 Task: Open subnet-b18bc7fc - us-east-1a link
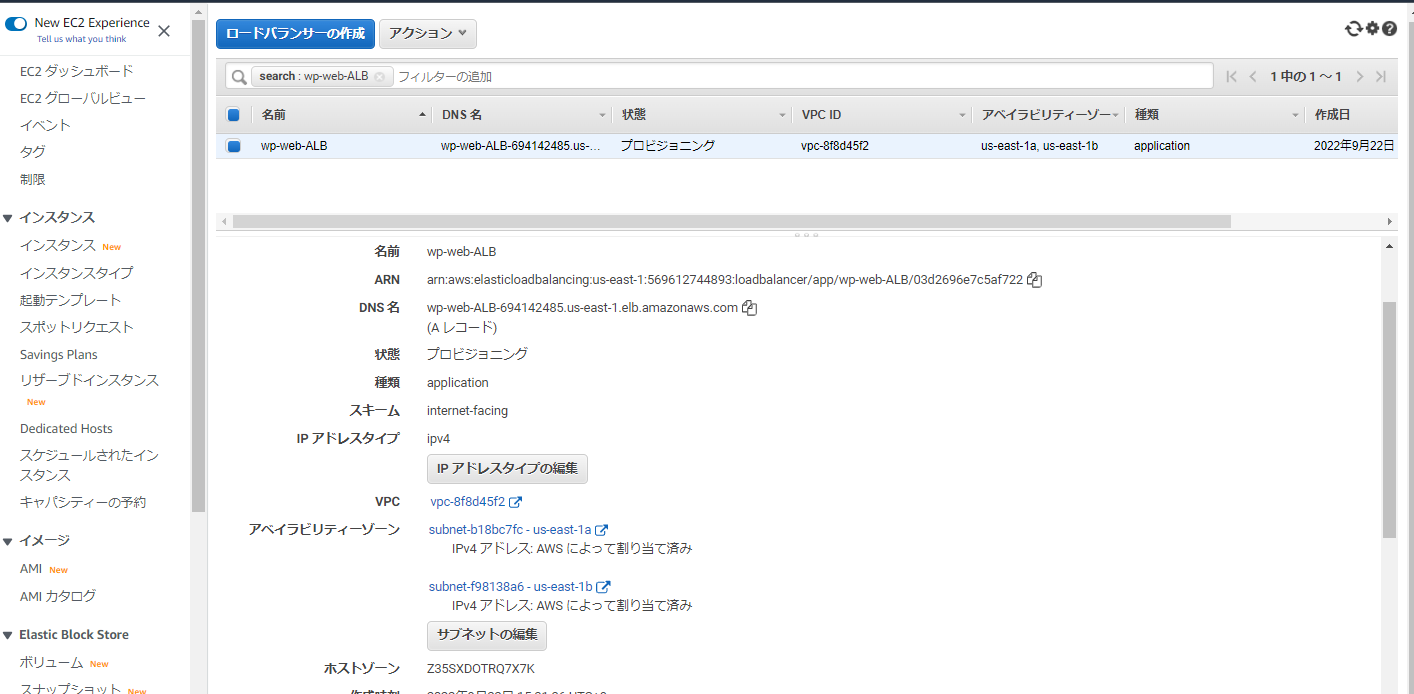pos(510,530)
